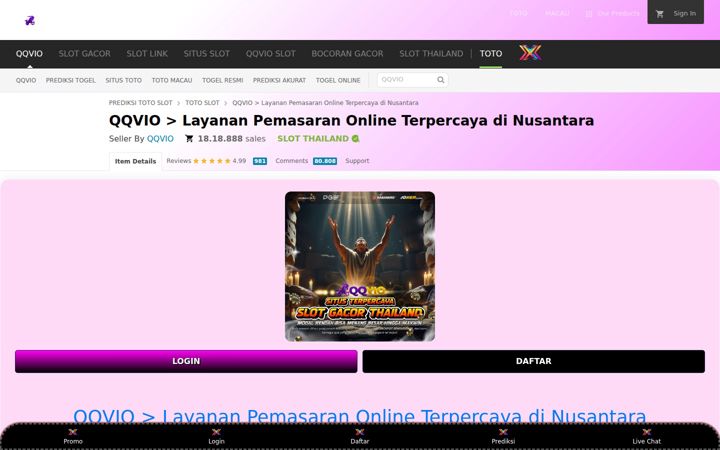This screenshot has height=450, width=720.
Task: Click the 981 reviews count badge
Action: pos(260,161)
